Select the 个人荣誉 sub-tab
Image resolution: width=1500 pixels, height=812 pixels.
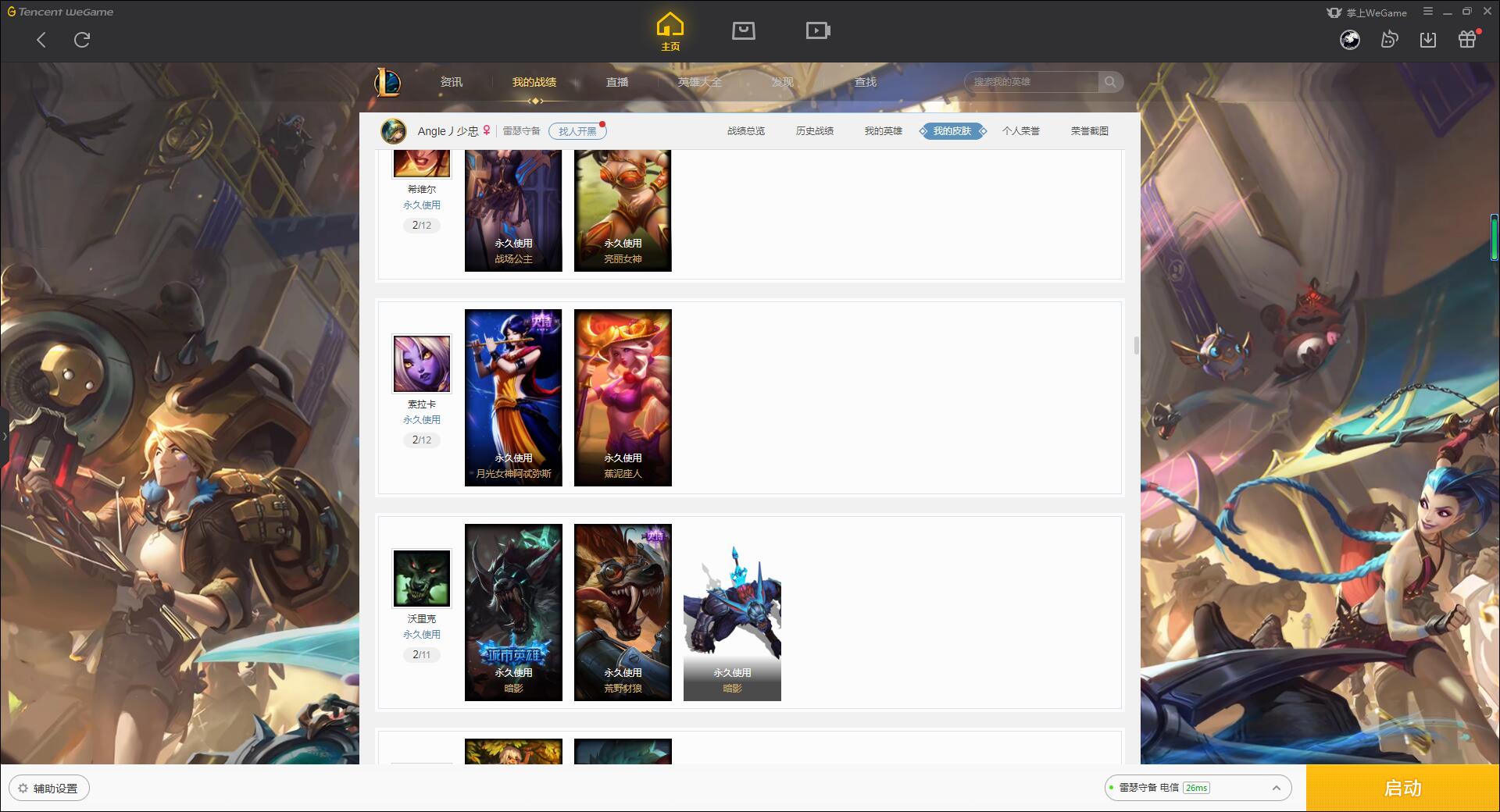tap(1021, 131)
